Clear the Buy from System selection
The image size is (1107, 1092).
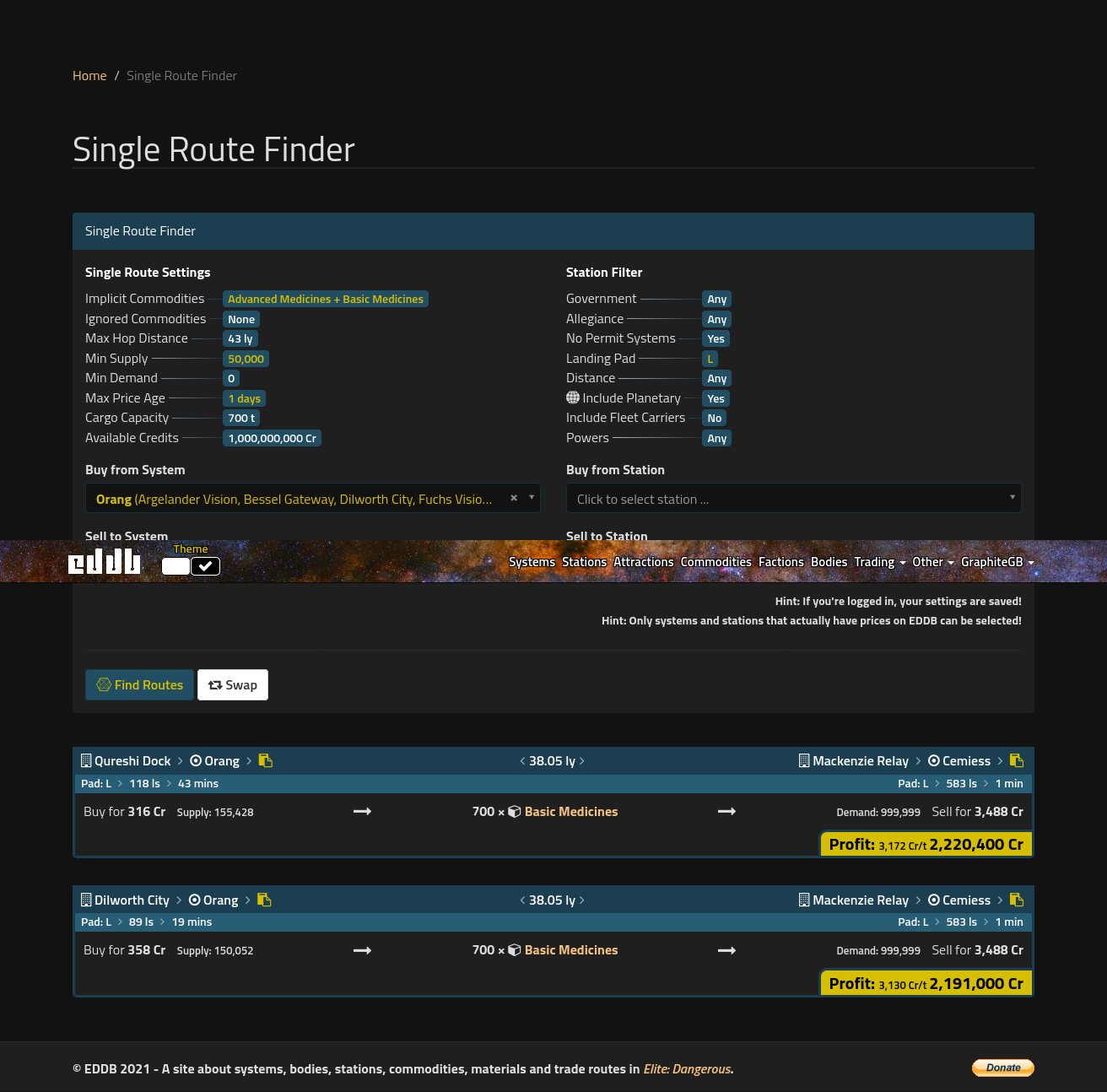pos(514,498)
